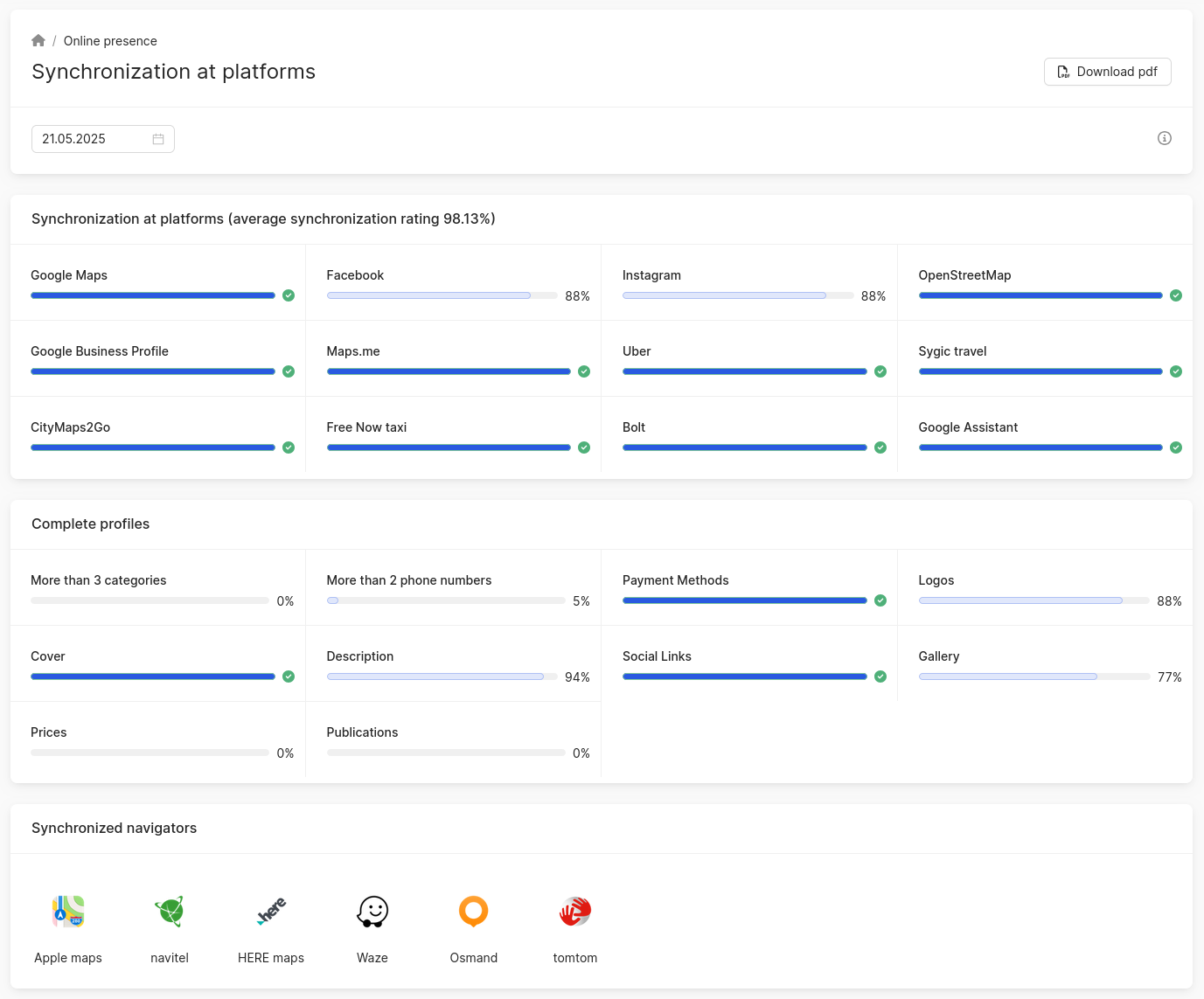The image size is (1204, 999).
Task: Click the Description progress bar
Action: (x=442, y=676)
